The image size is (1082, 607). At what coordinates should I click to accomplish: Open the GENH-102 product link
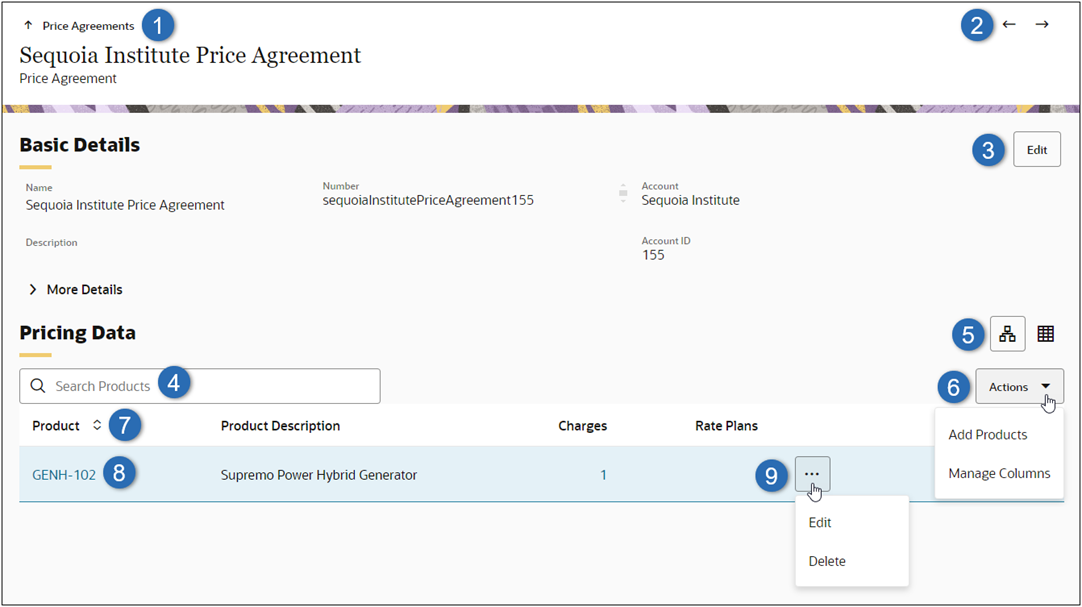(62, 474)
